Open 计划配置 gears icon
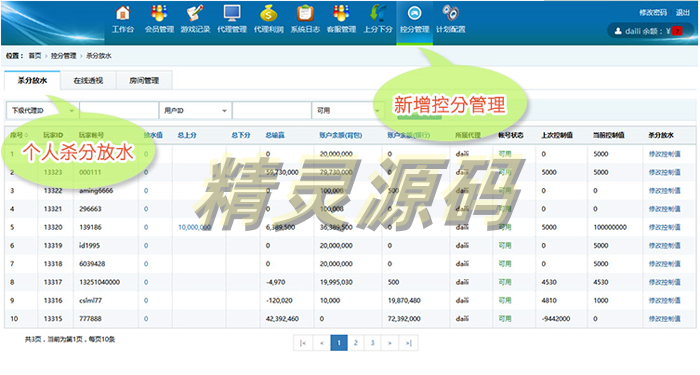Image resolution: width=700 pixels, height=375 pixels. click(451, 13)
